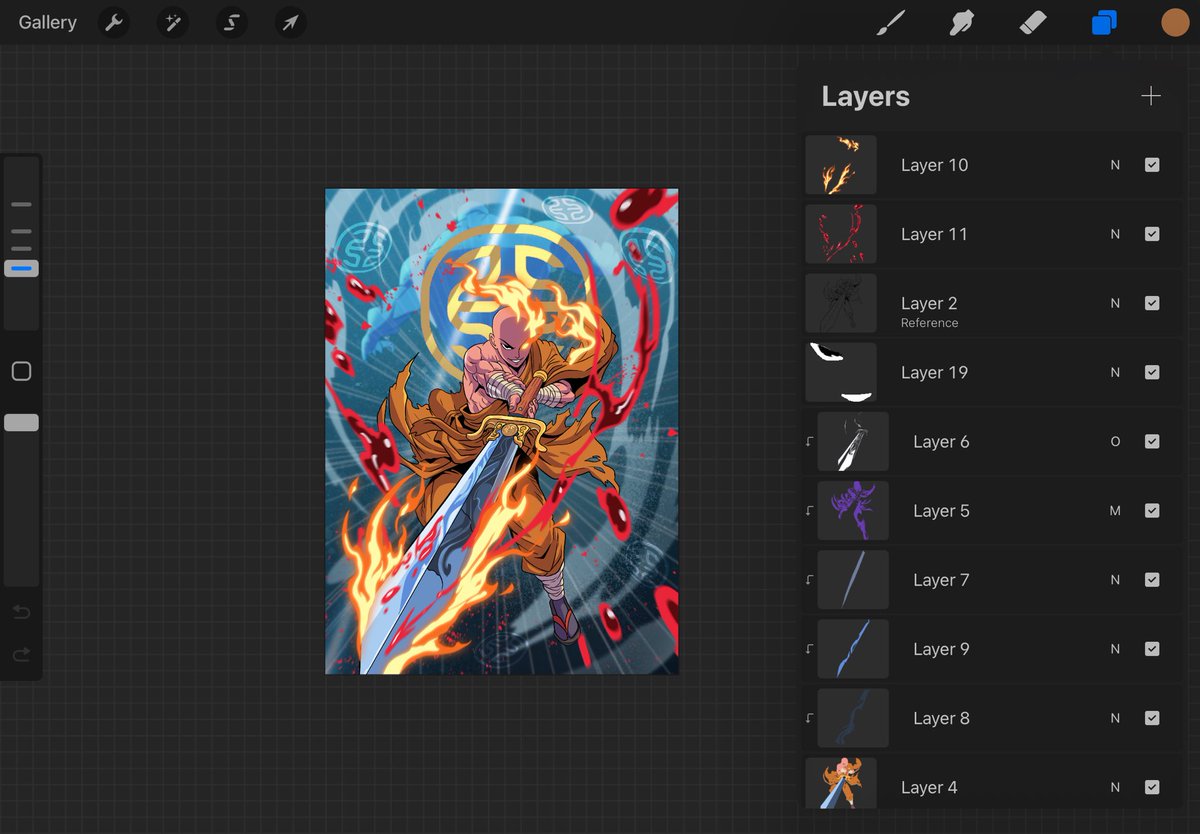The height and width of the screenshot is (834, 1200).
Task: Hide Layer 11
Action: click(x=1152, y=234)
